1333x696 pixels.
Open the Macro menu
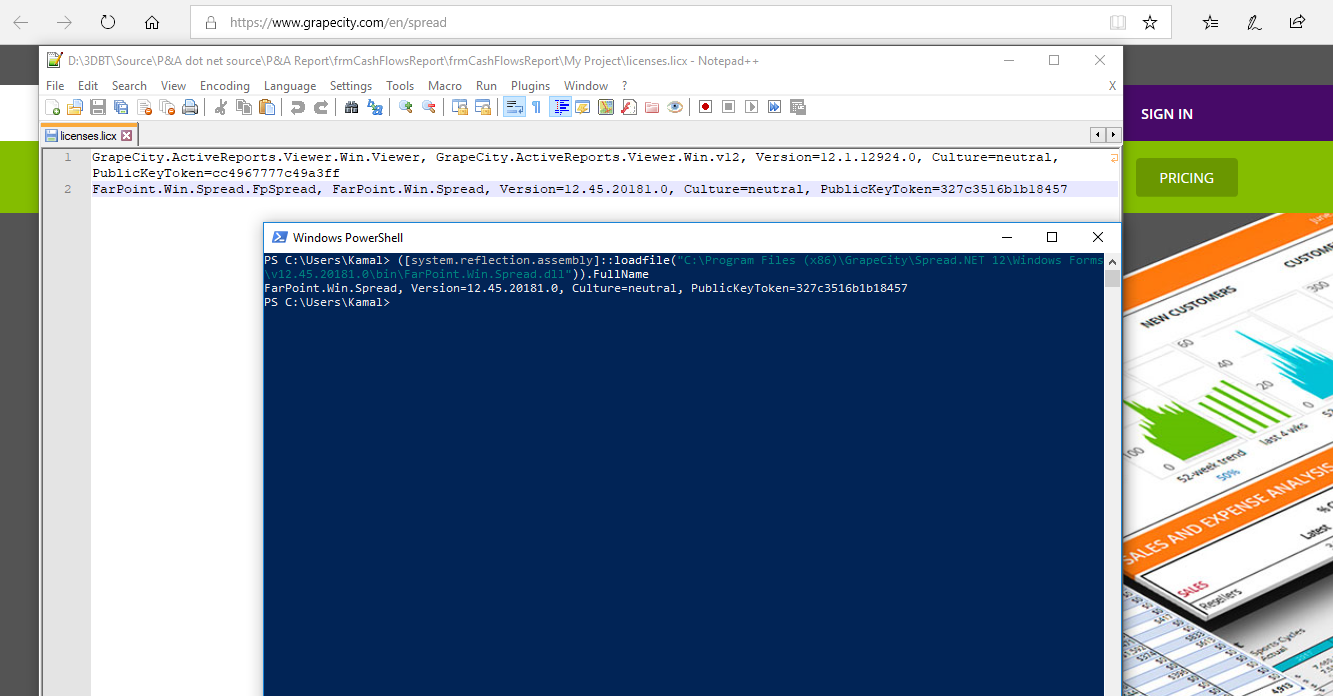point(445,86)
